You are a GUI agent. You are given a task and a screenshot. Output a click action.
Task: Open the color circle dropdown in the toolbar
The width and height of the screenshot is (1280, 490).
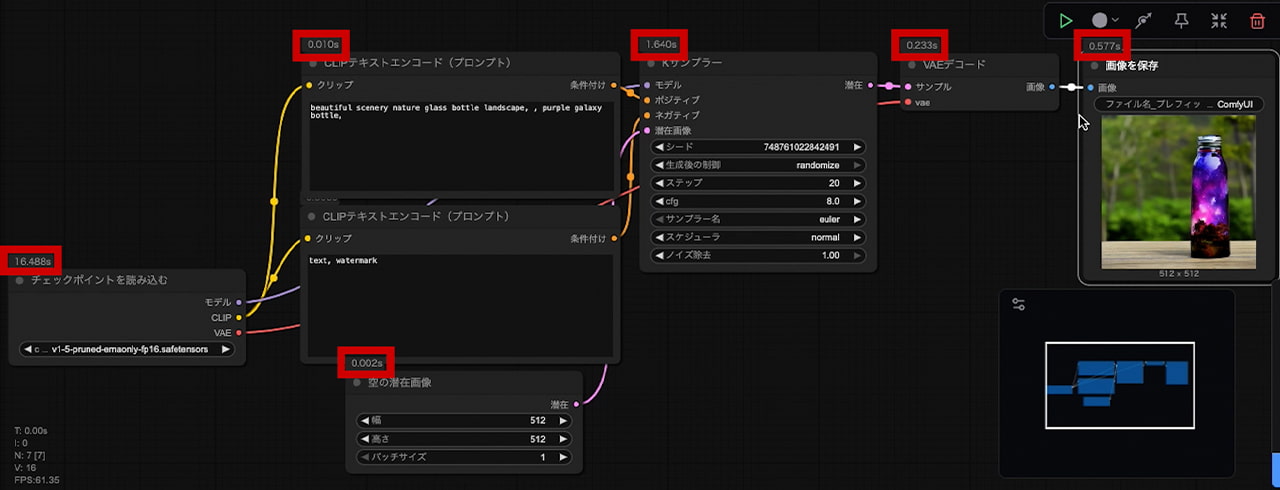(1104, 20)
